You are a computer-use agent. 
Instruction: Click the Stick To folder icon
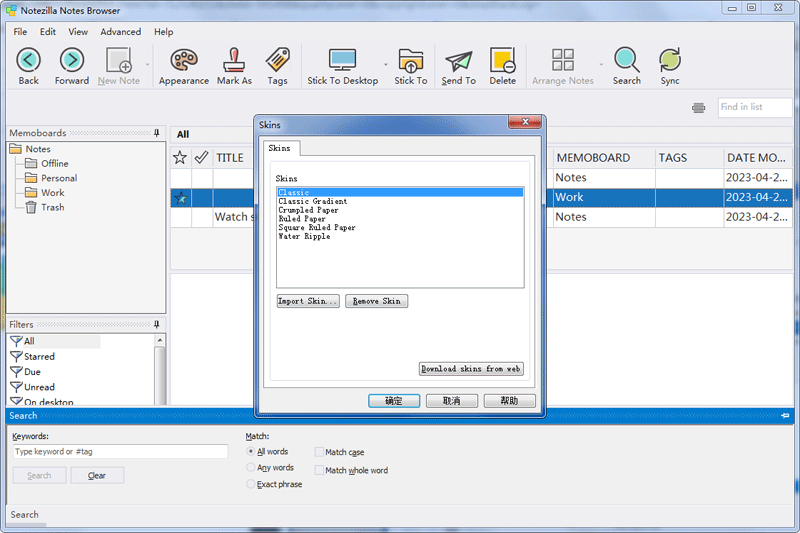411,60
